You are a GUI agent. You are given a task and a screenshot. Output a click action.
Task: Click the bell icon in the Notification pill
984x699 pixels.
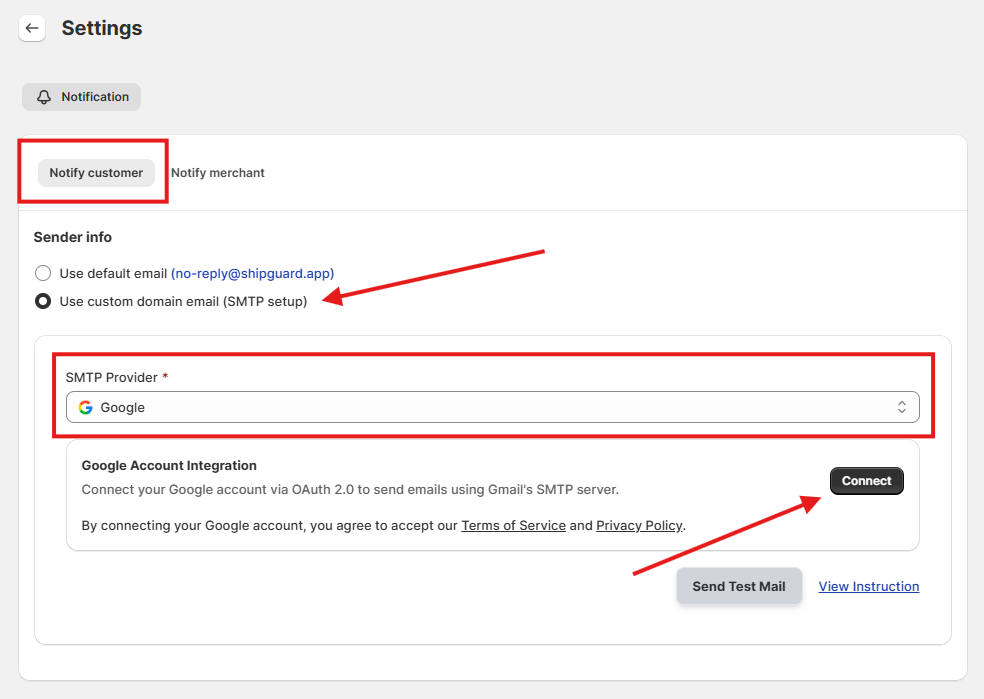tap(44, 97)
